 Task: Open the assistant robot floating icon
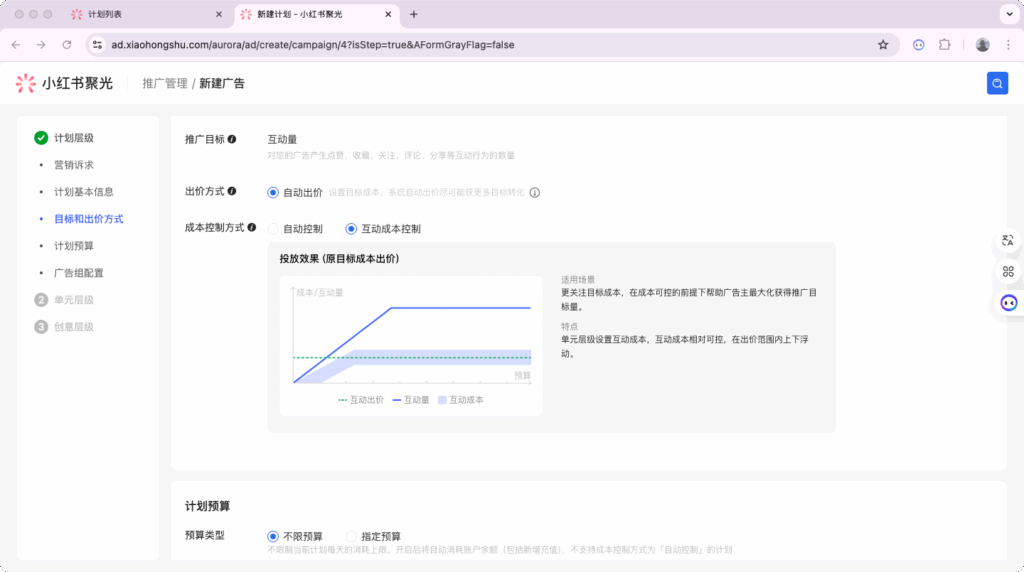[1008, 303]
